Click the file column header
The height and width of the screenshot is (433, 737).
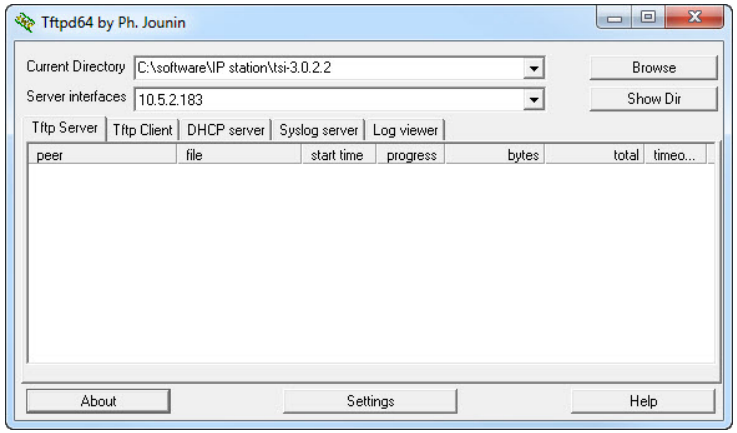239,155
